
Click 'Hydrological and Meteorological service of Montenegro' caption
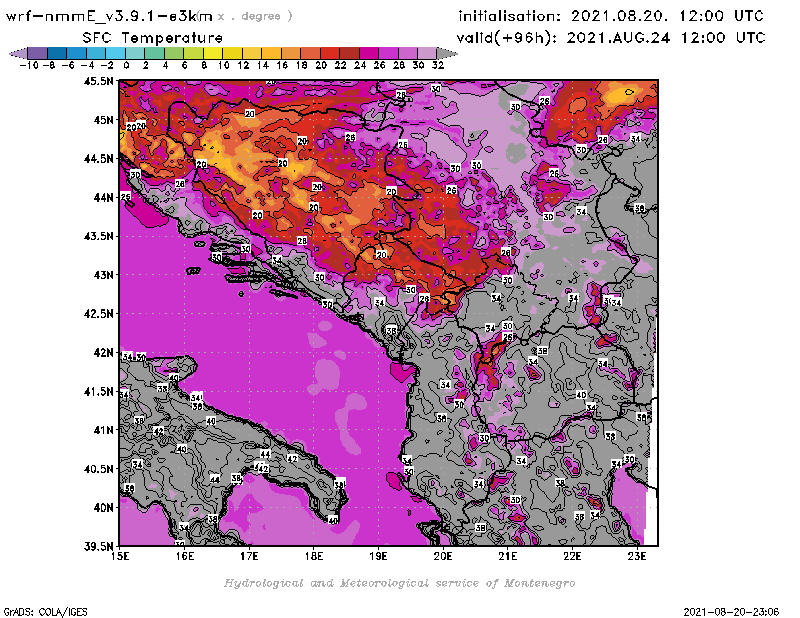(399, 583)
